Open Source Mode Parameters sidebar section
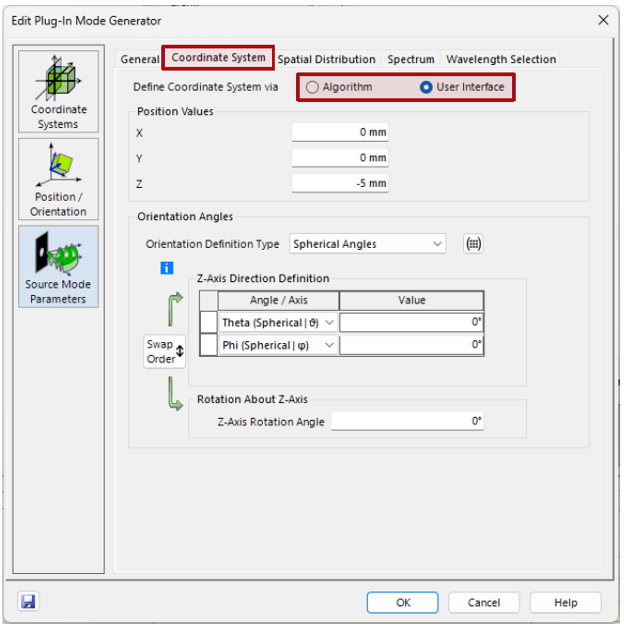This screenshot has height=632, width=624. (x=58, y=266)
